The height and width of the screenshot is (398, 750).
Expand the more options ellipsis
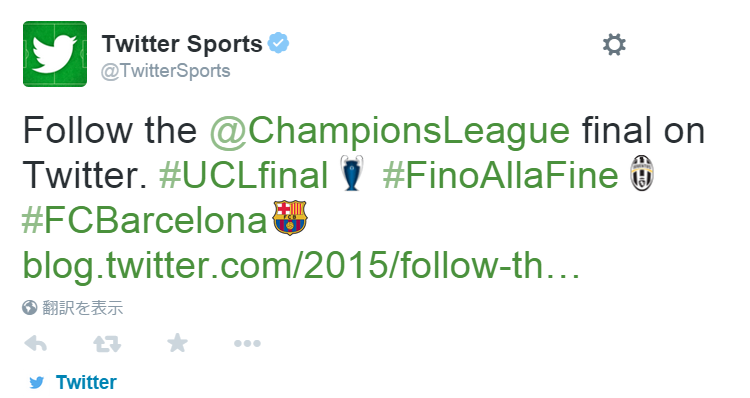coord(247,343)
